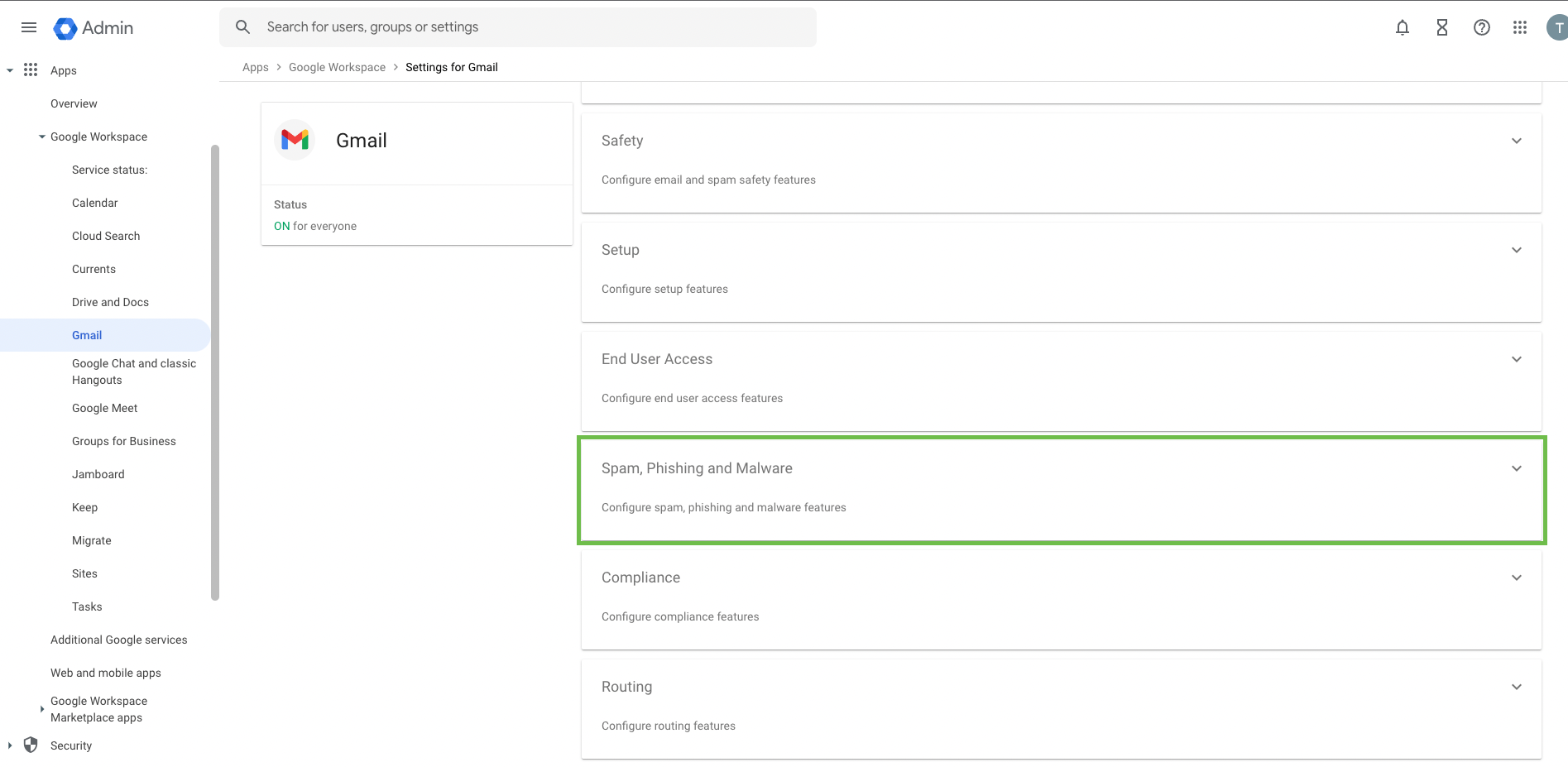The image size is (1568, 767).
Task: Select Tasks in the sidebar
Action: pyautogui.click(x=87, y=606)
